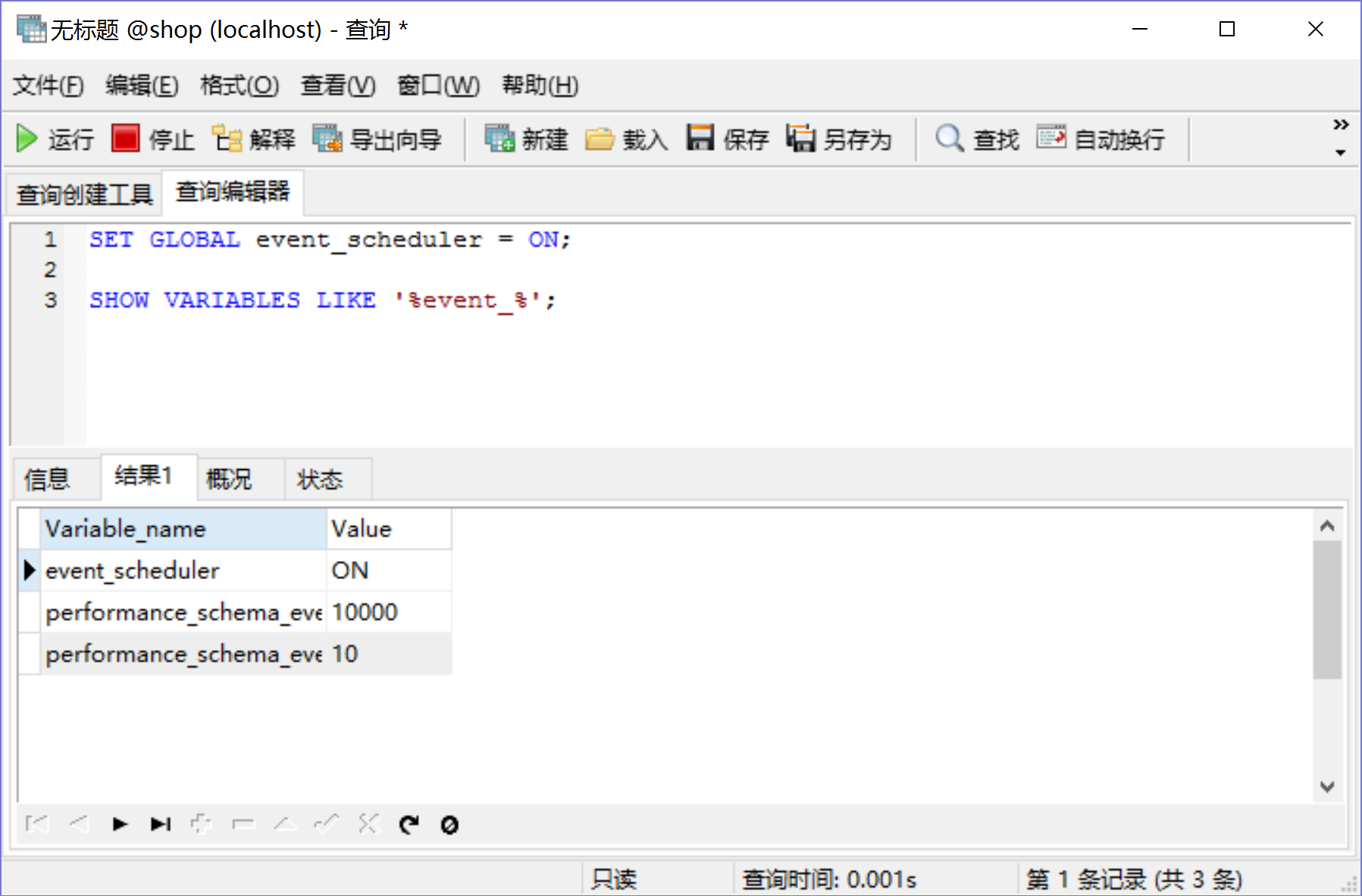The width and height of the screenshot is (1362, 896).
Task: Open the 帮助(H) menu
Action: pyautogui.click(x=540, y=85)
